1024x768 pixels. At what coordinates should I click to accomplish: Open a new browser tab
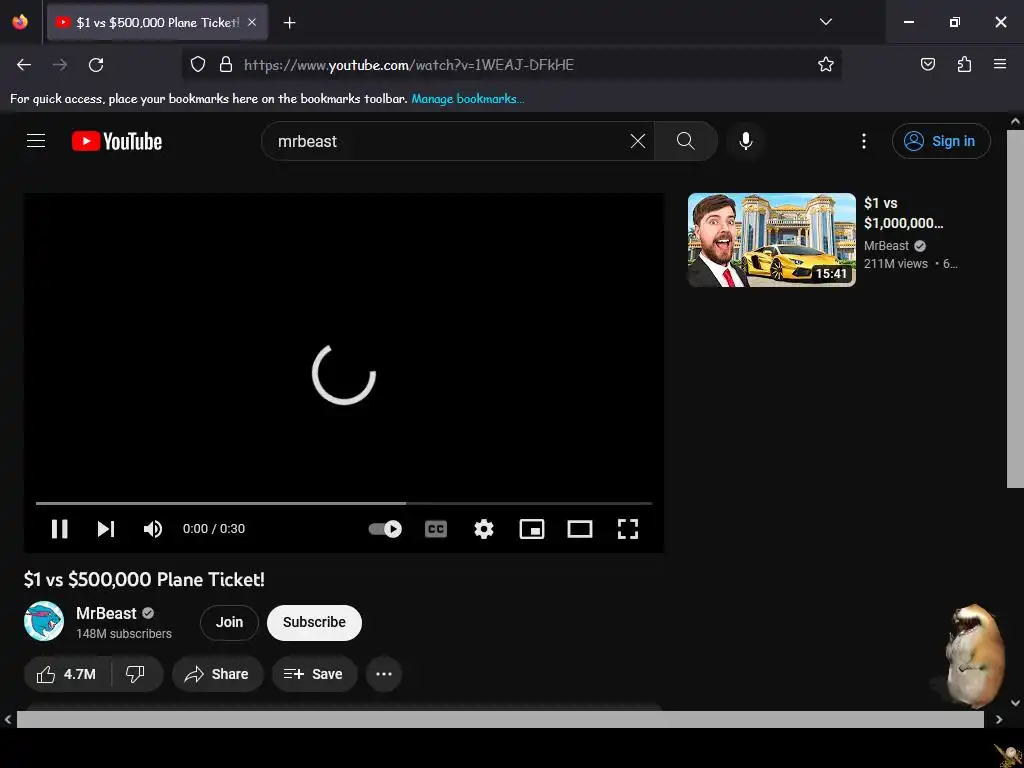289,23
